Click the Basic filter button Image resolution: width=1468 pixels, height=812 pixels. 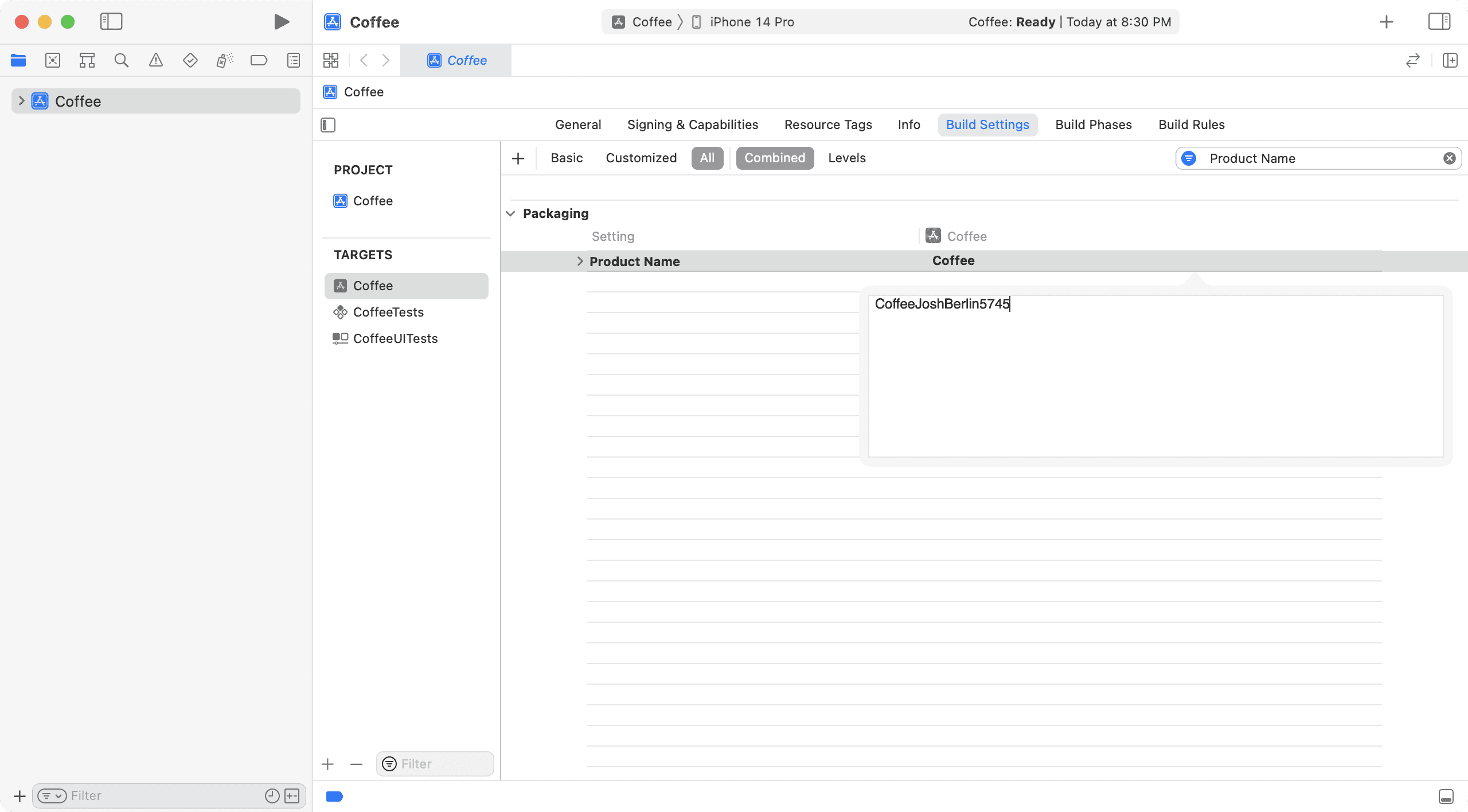(567, 158)
